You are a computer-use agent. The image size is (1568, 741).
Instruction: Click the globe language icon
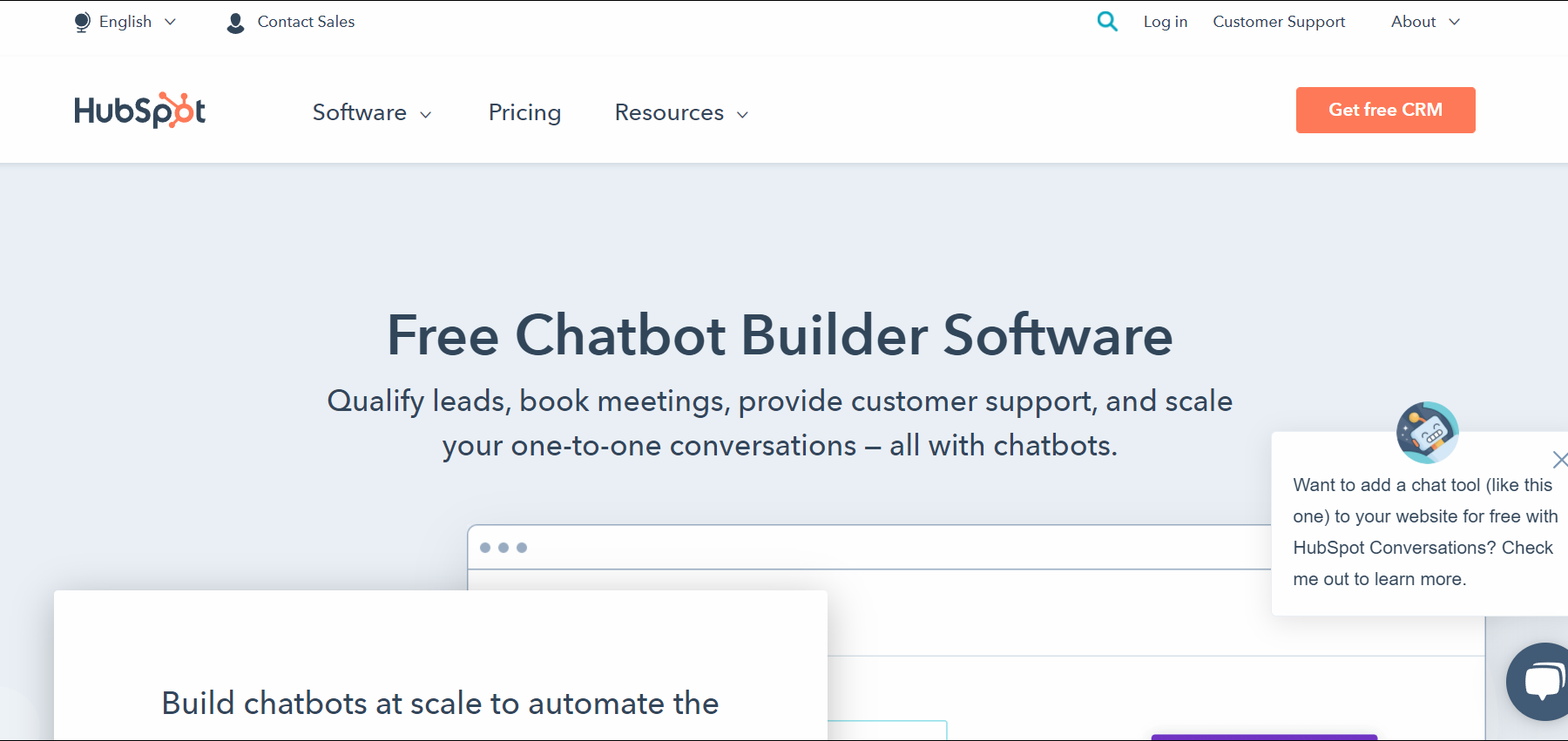point(82,23)
